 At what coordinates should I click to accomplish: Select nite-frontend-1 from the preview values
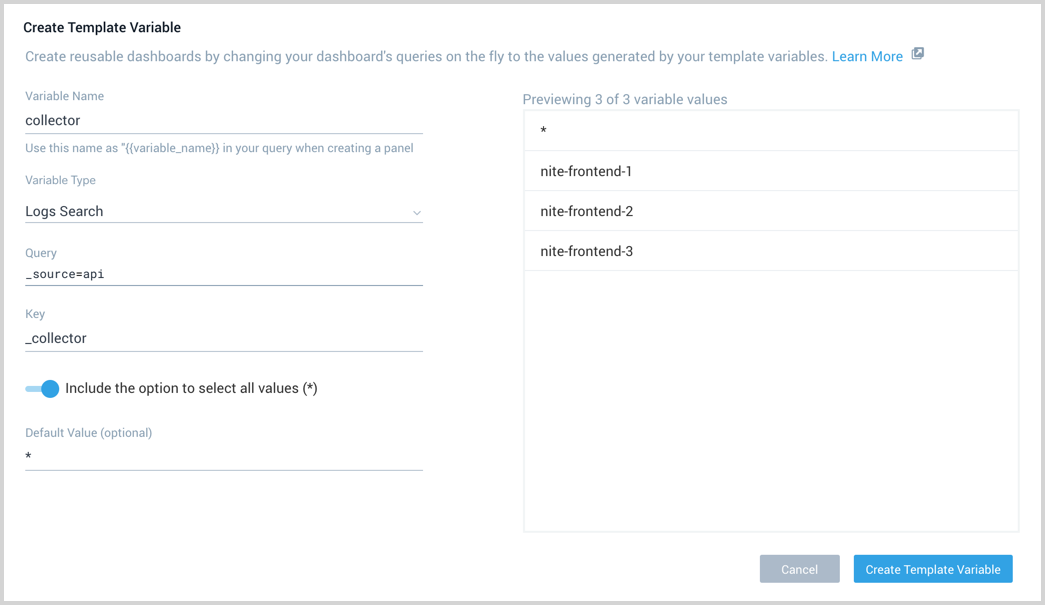770,171
